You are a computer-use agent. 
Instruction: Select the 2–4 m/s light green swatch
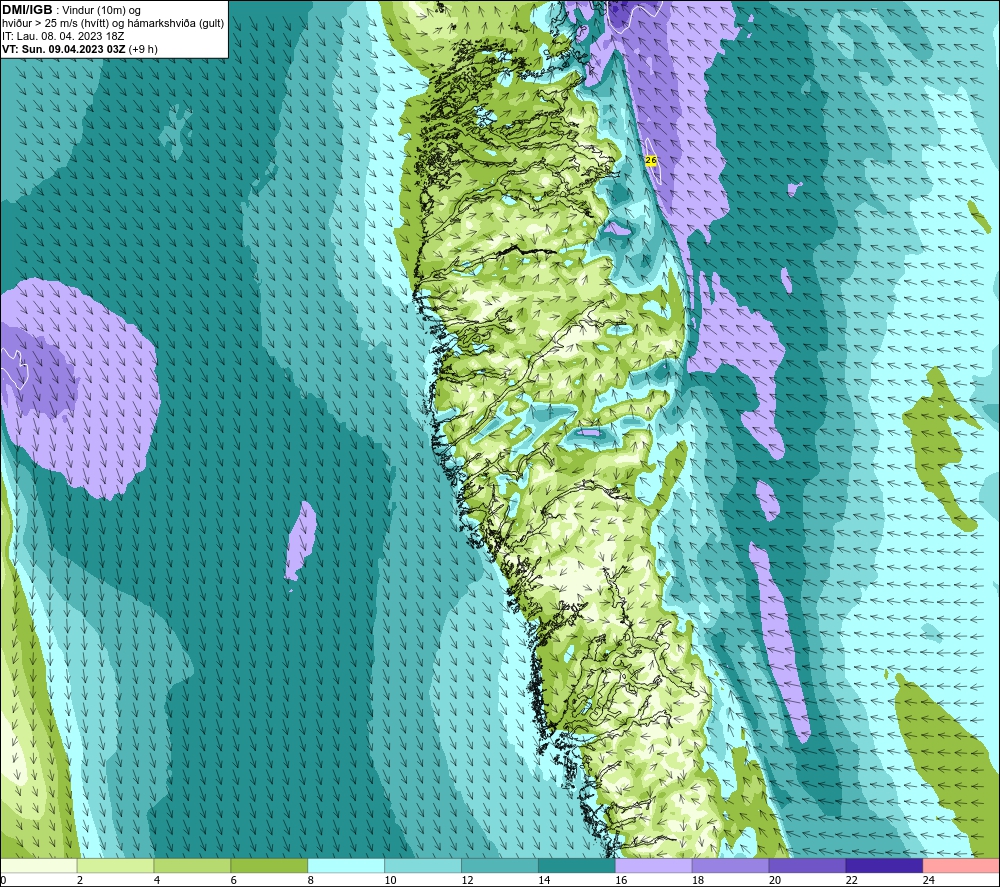point(115,866)
